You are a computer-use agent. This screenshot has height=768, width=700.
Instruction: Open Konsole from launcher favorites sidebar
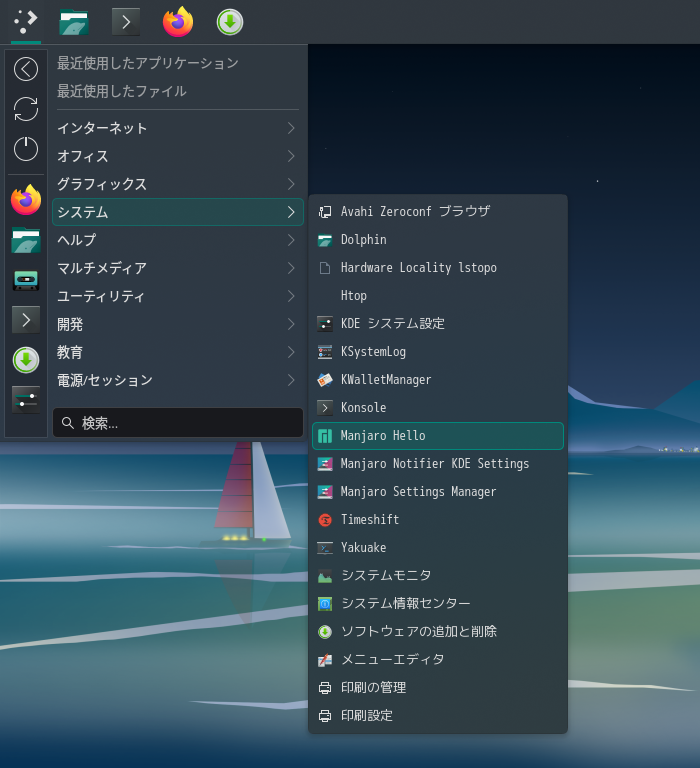click(x=26, y=320)
